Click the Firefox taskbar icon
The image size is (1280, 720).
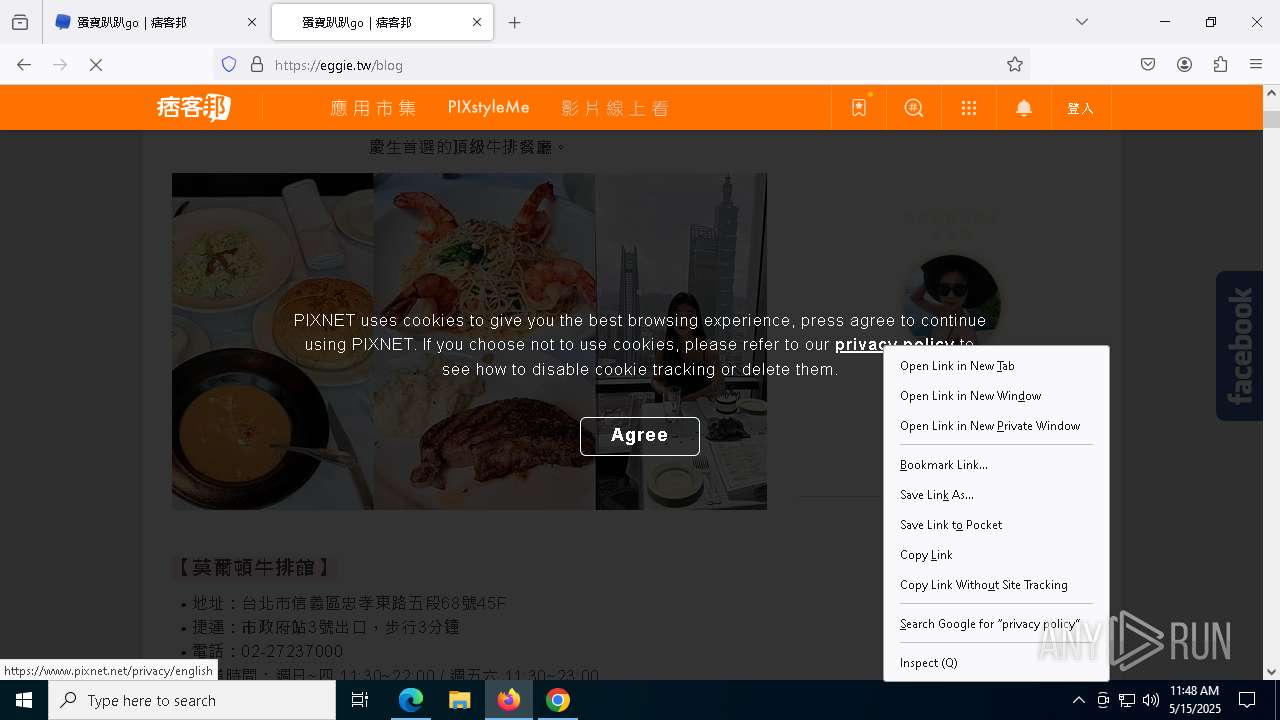(509, 700)
